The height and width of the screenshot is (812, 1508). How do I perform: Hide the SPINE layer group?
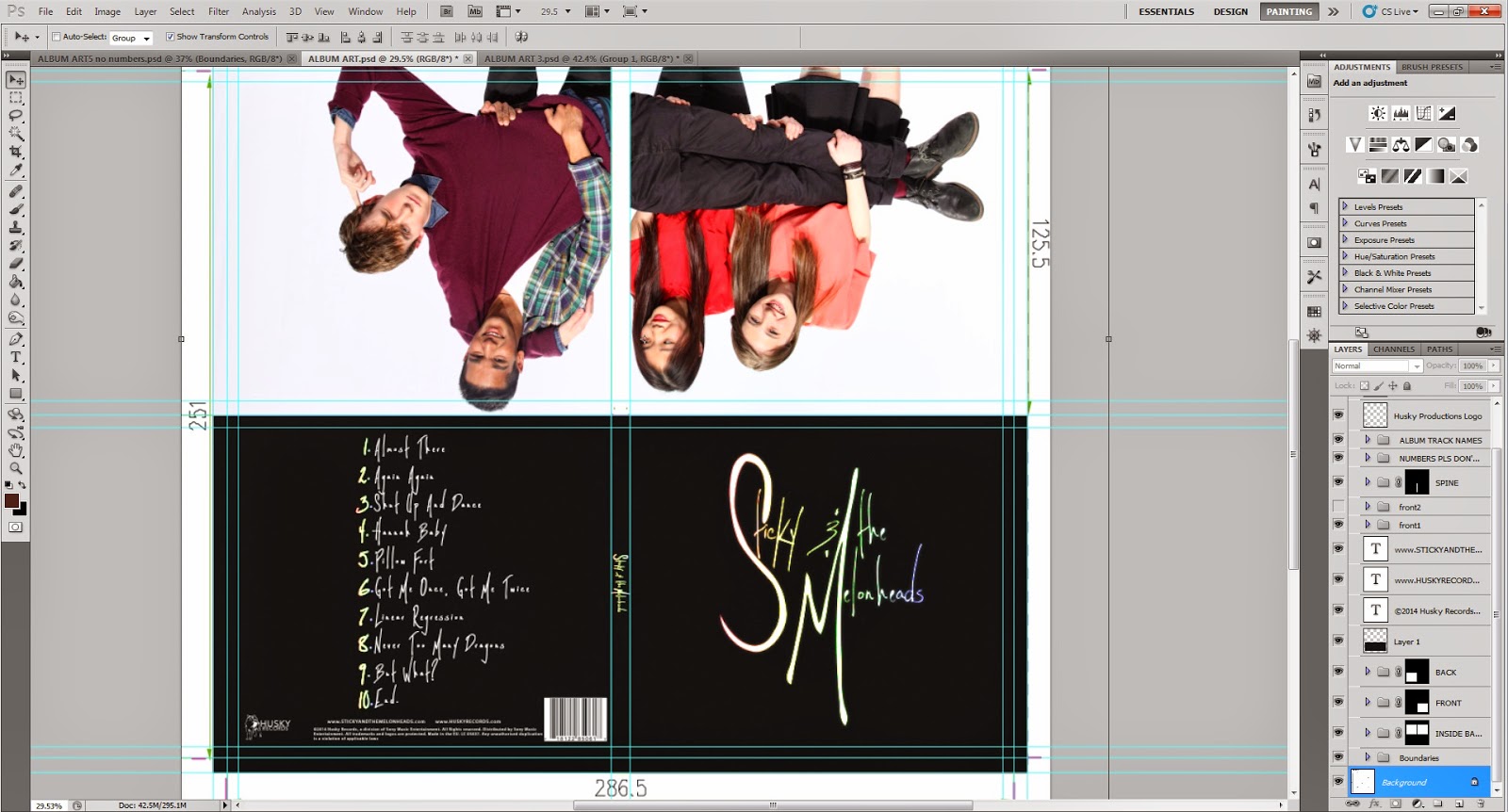pos(1338,482)
